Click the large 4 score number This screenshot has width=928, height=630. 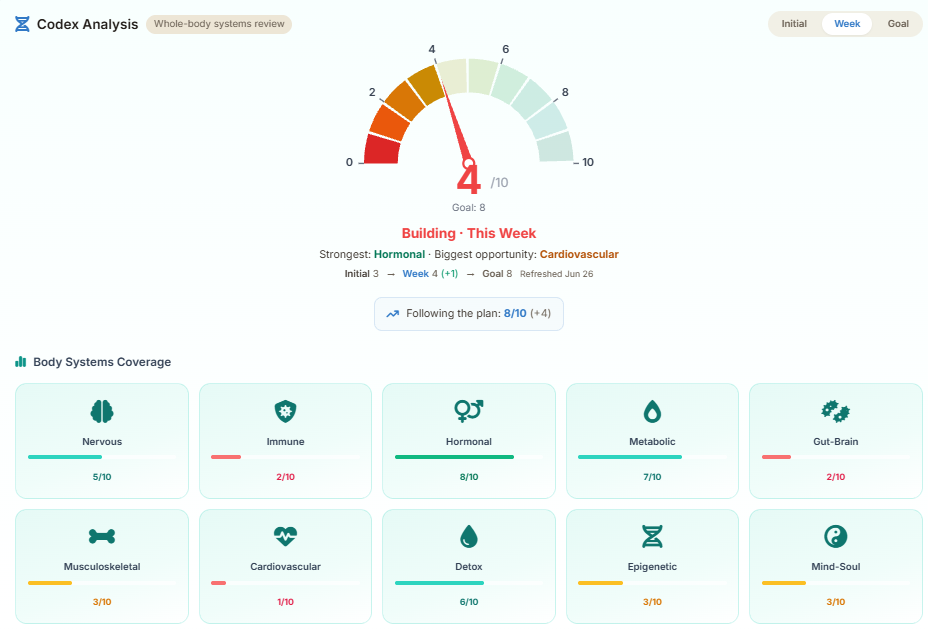[469, 180]
